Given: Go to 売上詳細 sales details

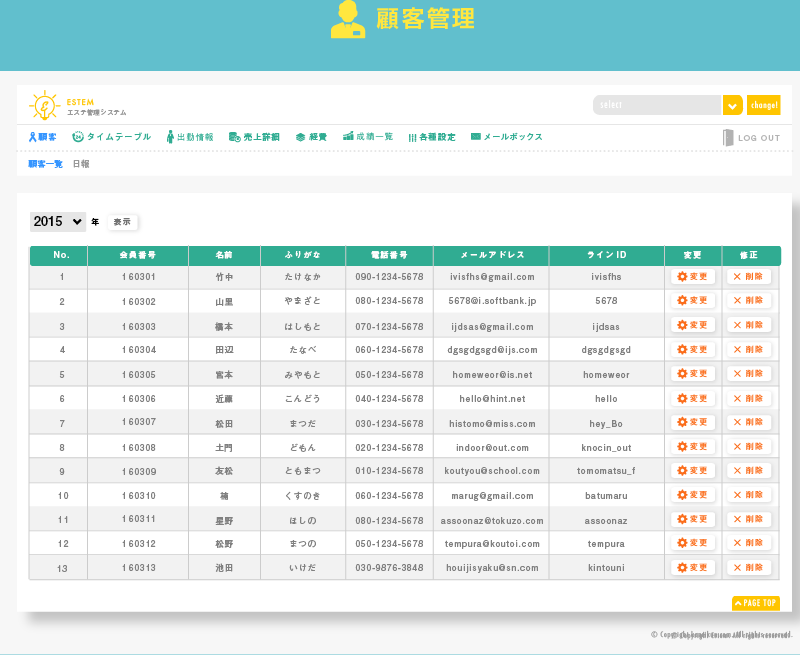Looking at the screenshot, I should click(x=254, y=137).
